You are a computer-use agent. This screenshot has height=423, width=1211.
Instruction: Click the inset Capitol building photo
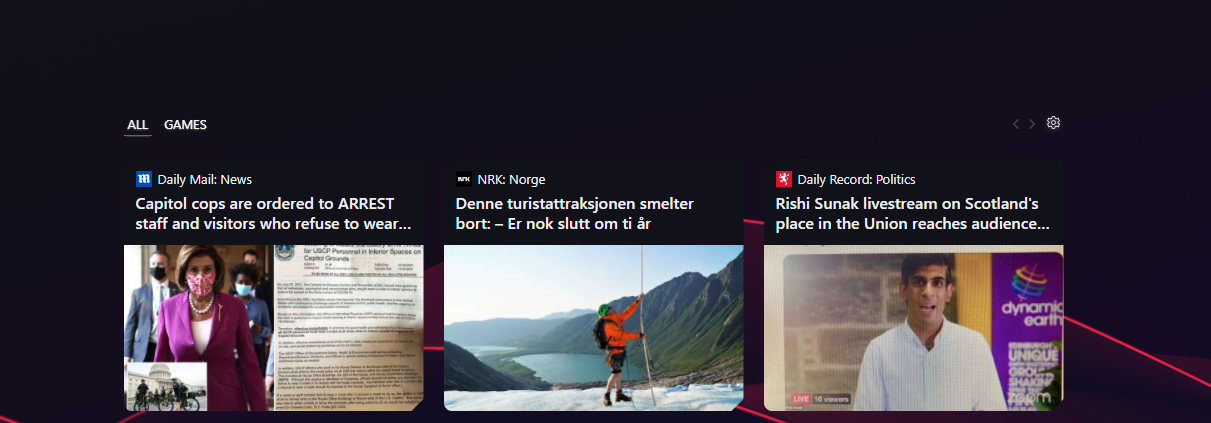click(x=166, y=386)
